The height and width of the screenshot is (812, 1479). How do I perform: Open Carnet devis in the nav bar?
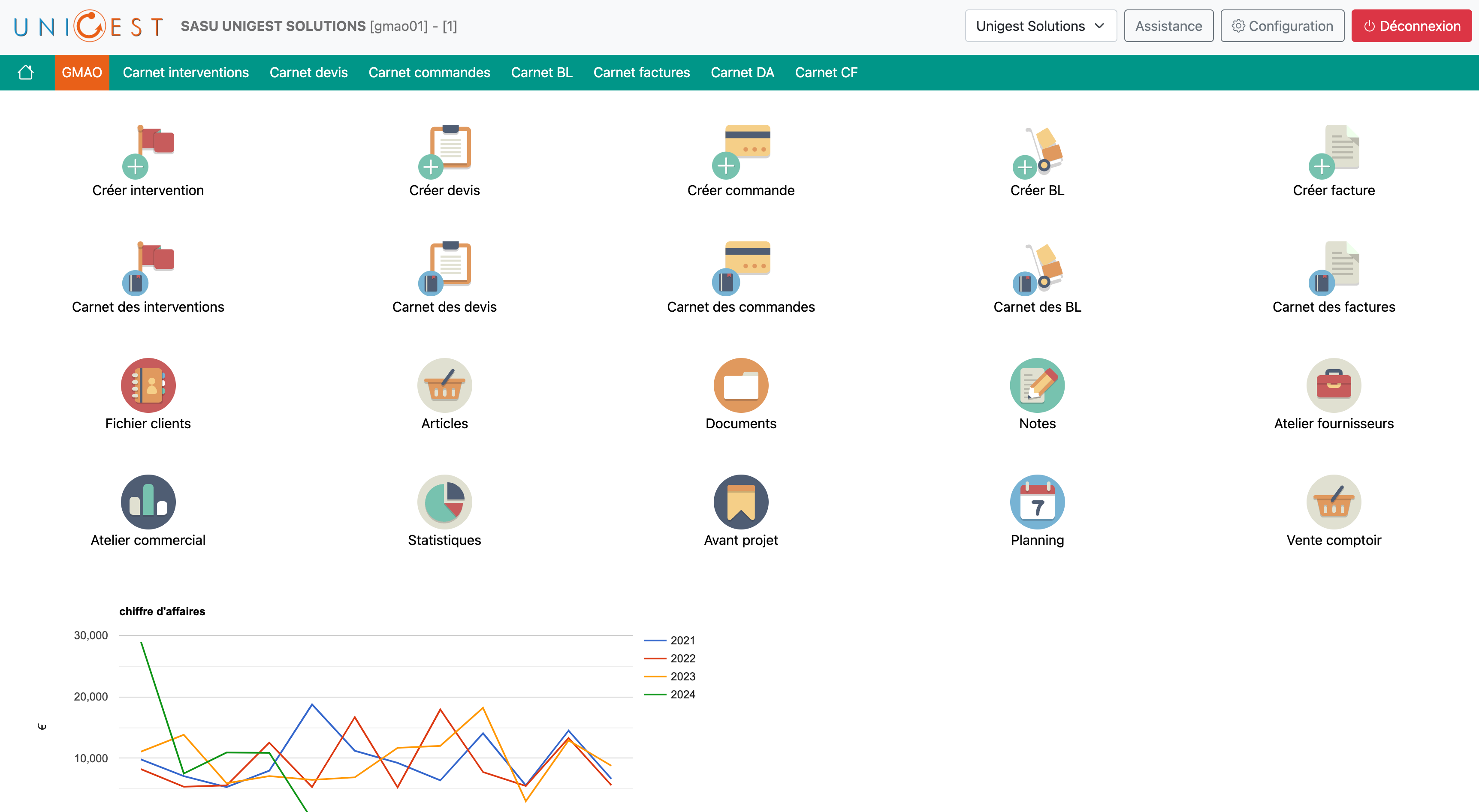[308, 72]
